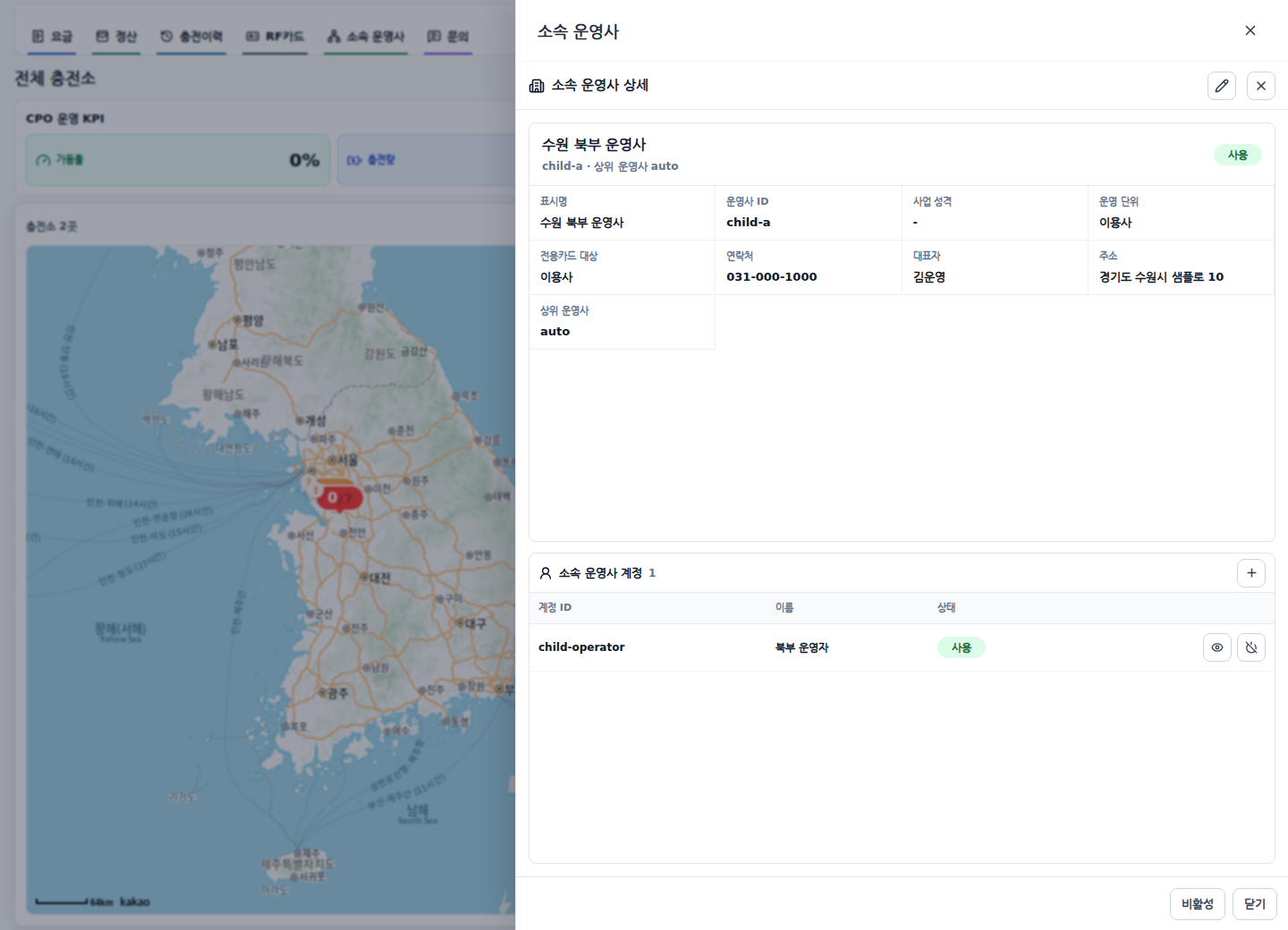This screenshot has height=930, width=1288.
Task: Click the 비활성 button
Action: [1197, 904]
